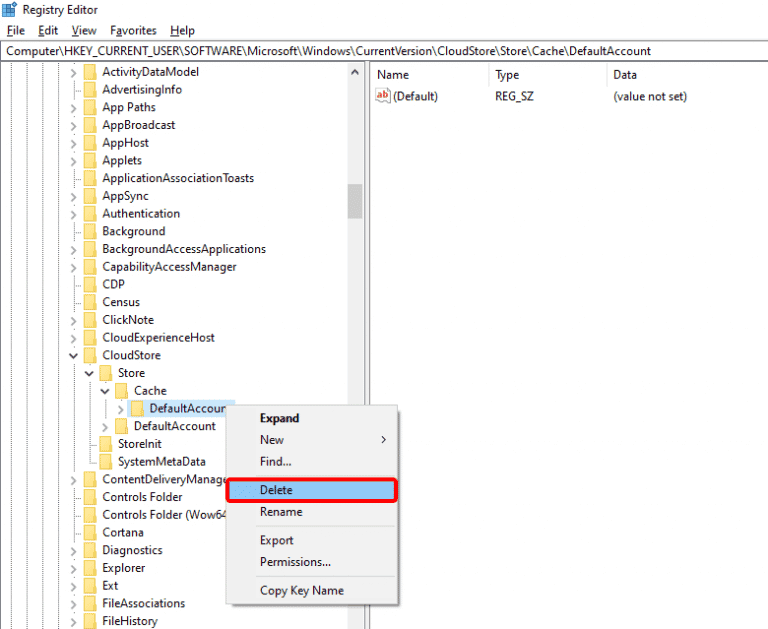Expand the CloudExperienceHost key
Viewport: 768px width, 629px height.
[x=73, y=338]
